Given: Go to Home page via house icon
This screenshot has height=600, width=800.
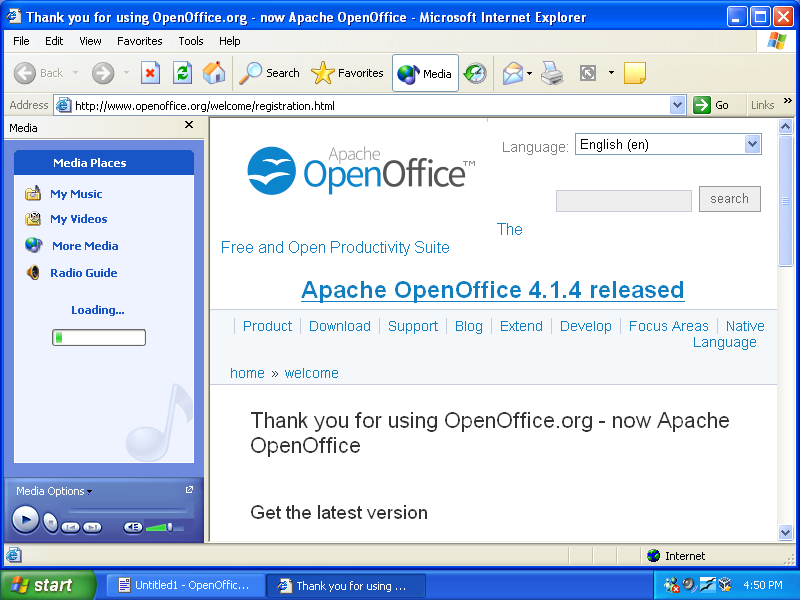Looking at the screenshot, I should [214, 73].
